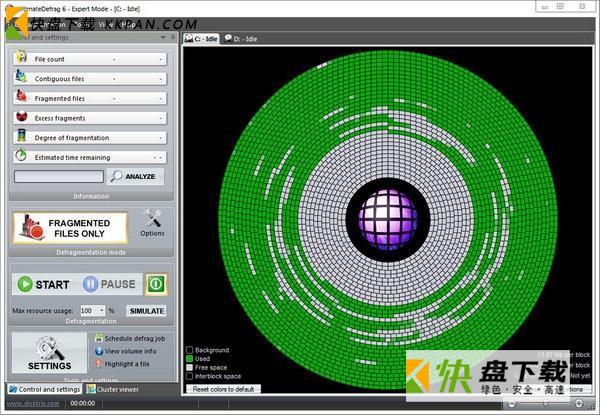Screen dimensions: 600x415
Task: Choose FRAGMENTED FILES ONLY defrag mode
Action: (70, 228)
